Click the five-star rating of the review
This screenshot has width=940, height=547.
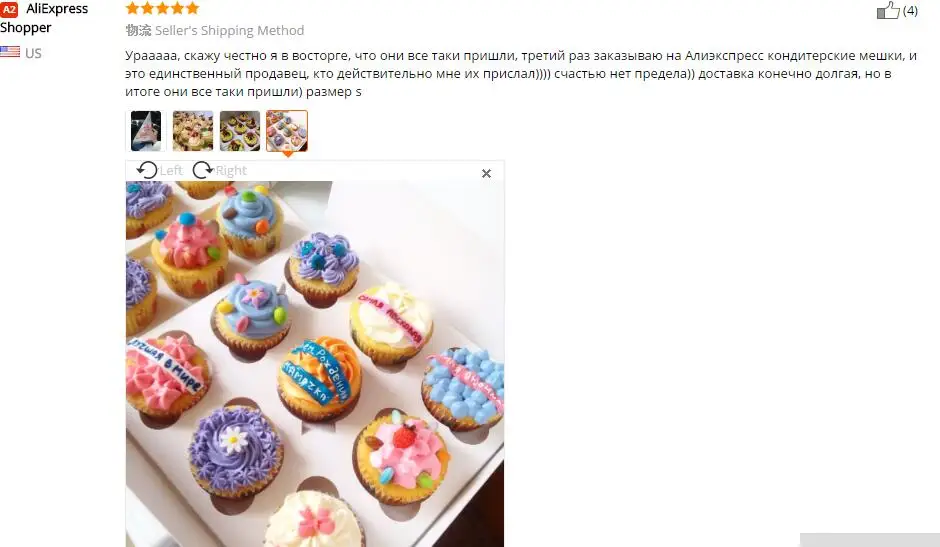point(162,8)
